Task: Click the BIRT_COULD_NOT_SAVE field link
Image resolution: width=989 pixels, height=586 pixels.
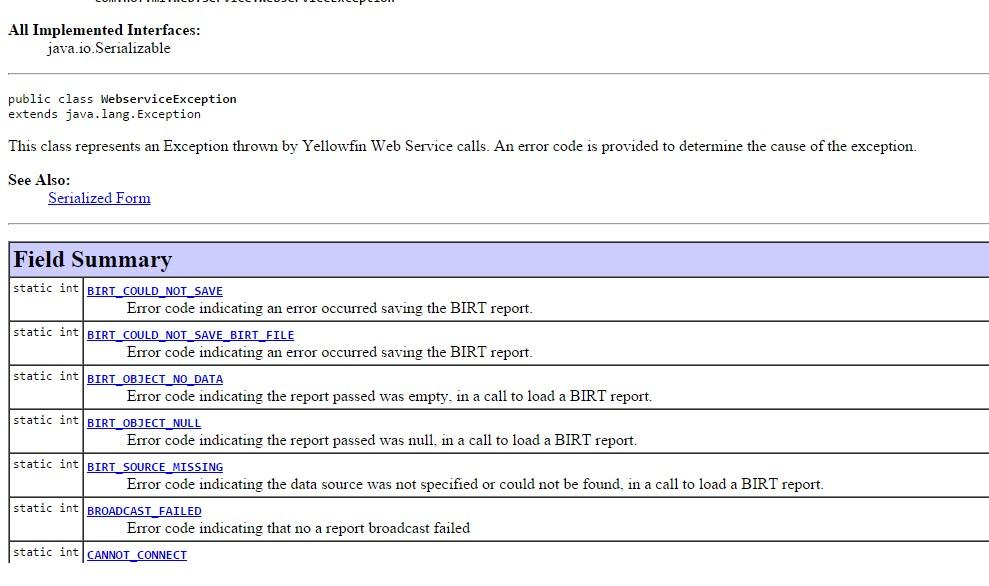Action: click(x=155, y=291)
